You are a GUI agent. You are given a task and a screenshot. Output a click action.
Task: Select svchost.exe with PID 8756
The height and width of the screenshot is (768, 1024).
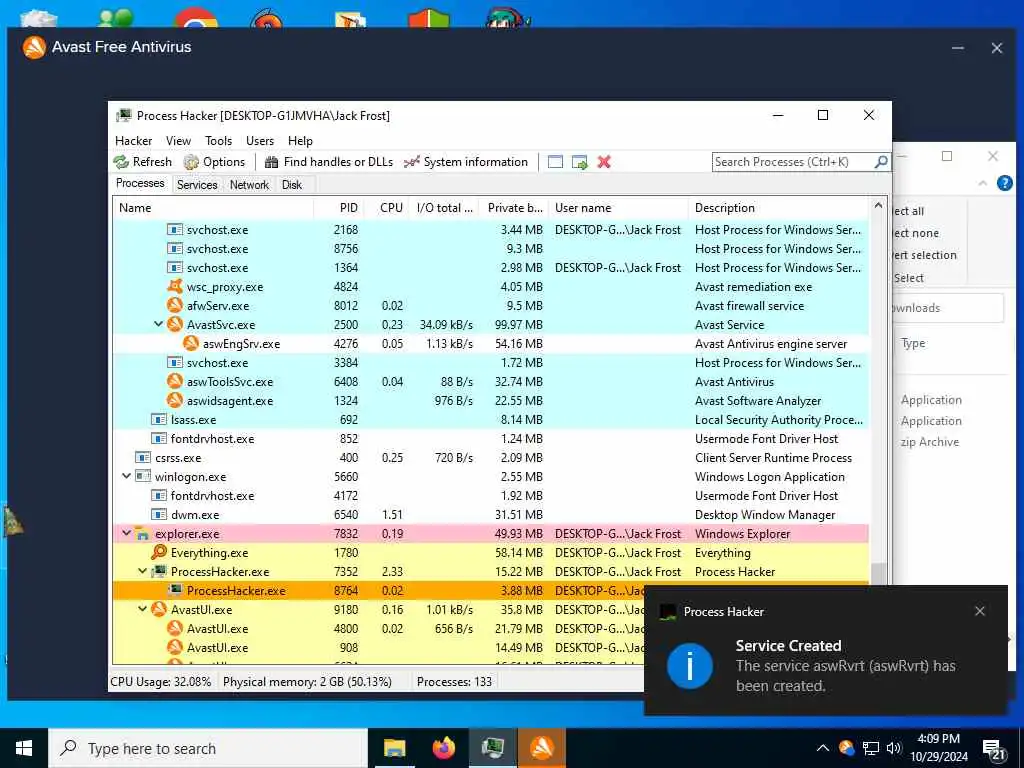coord(490,248)
